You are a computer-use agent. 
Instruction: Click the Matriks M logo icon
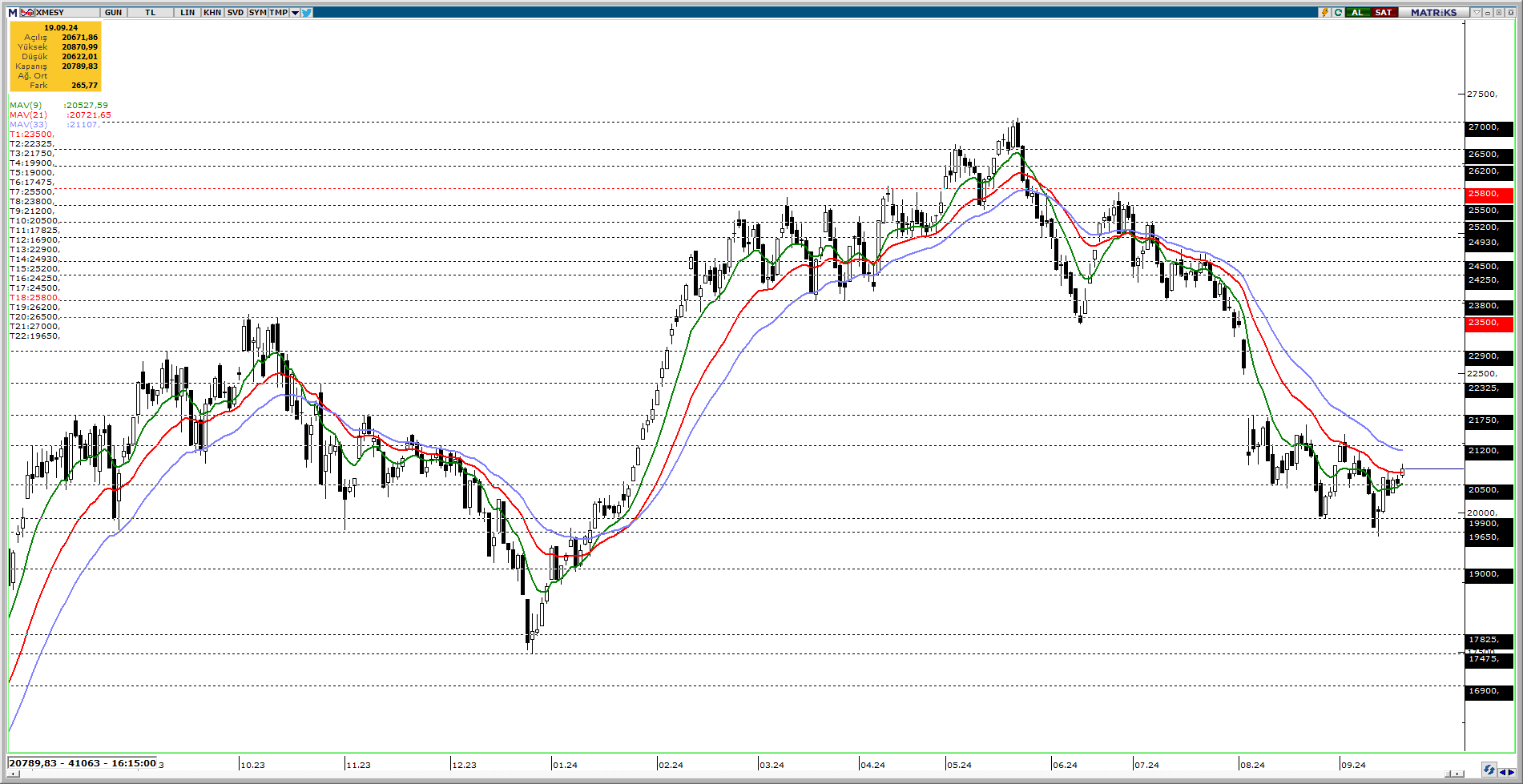pyautogui.click(x=13, y=12)
